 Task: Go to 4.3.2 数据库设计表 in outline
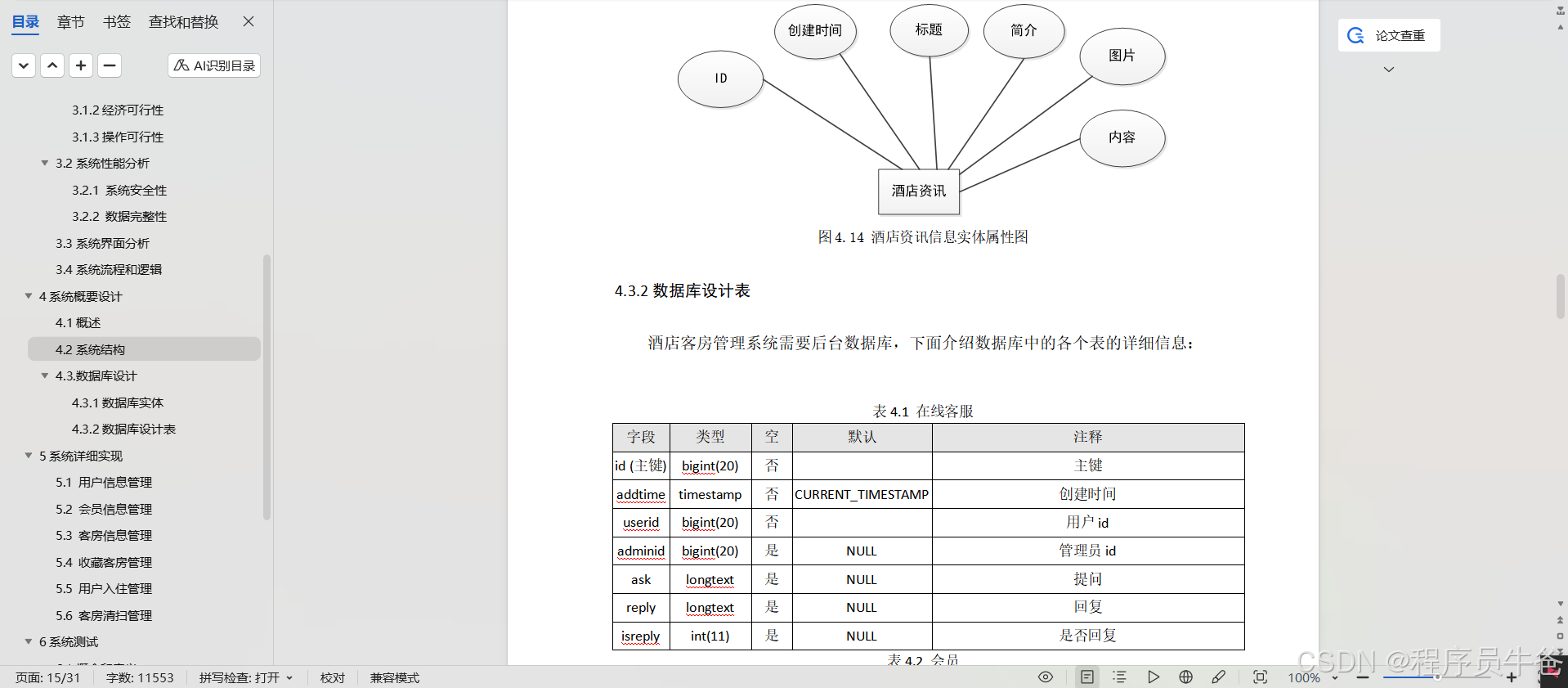click(123, 429)
